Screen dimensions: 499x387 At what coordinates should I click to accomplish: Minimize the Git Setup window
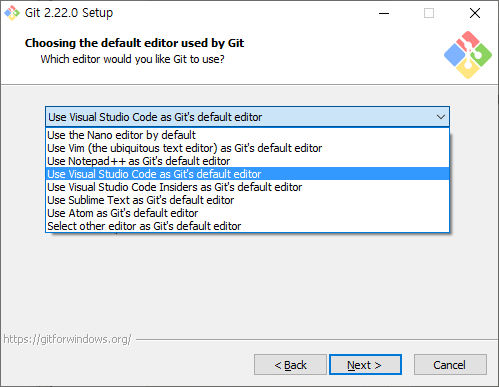click(384, 13)
